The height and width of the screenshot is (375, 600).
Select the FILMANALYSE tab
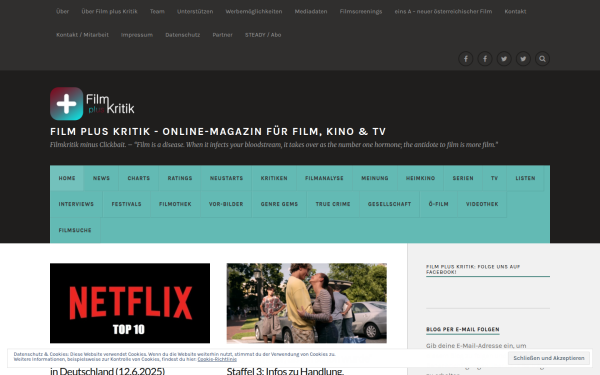click(324, 178)
